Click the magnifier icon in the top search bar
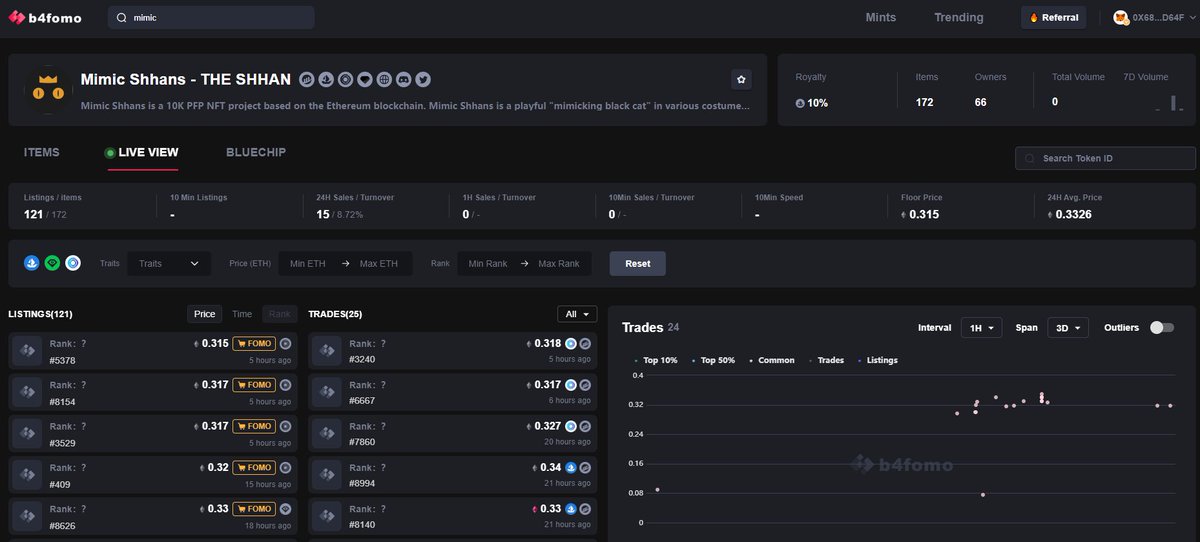 click(x=122, y=18)
